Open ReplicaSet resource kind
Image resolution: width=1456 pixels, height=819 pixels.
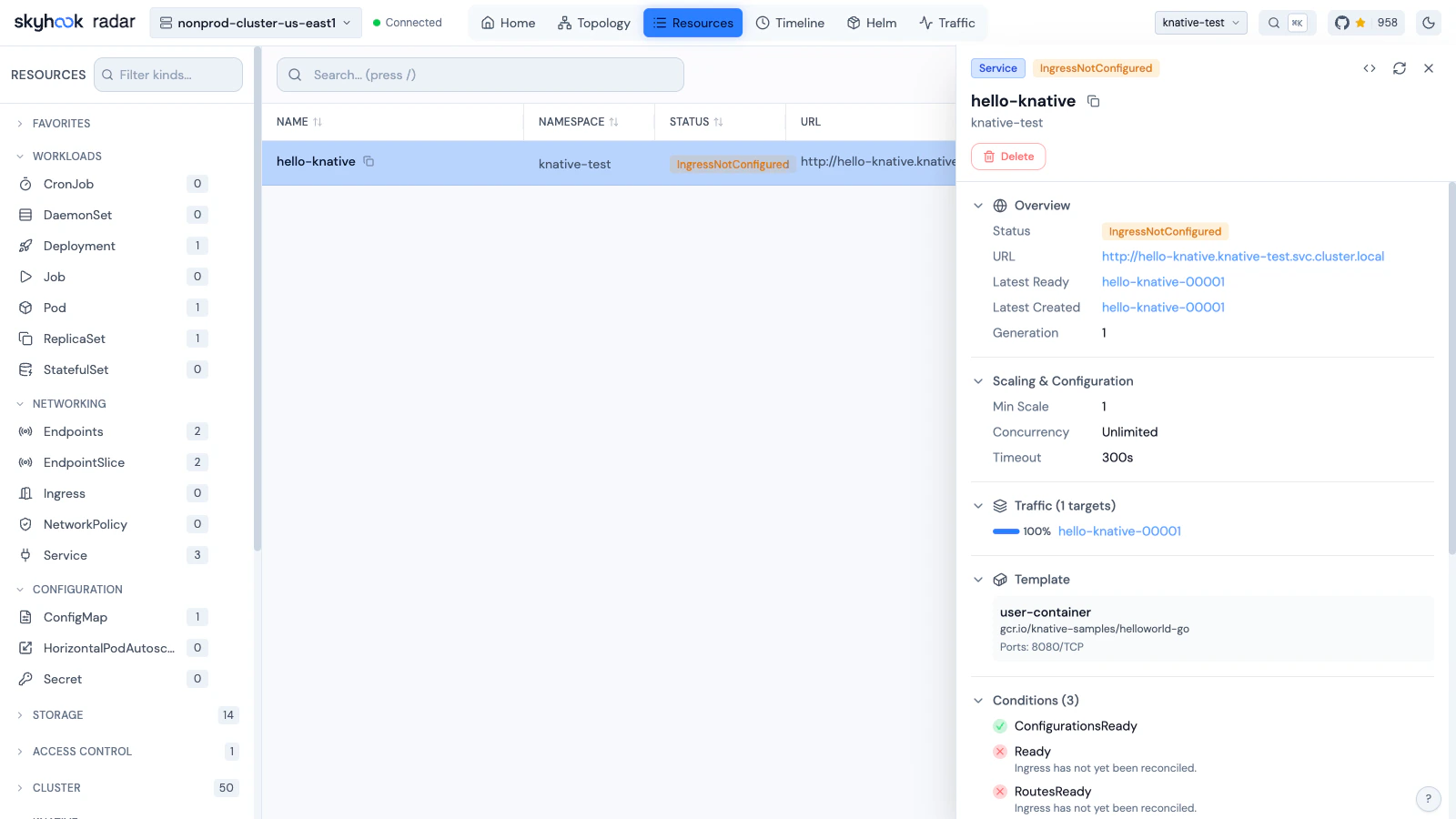click(113, 339)
